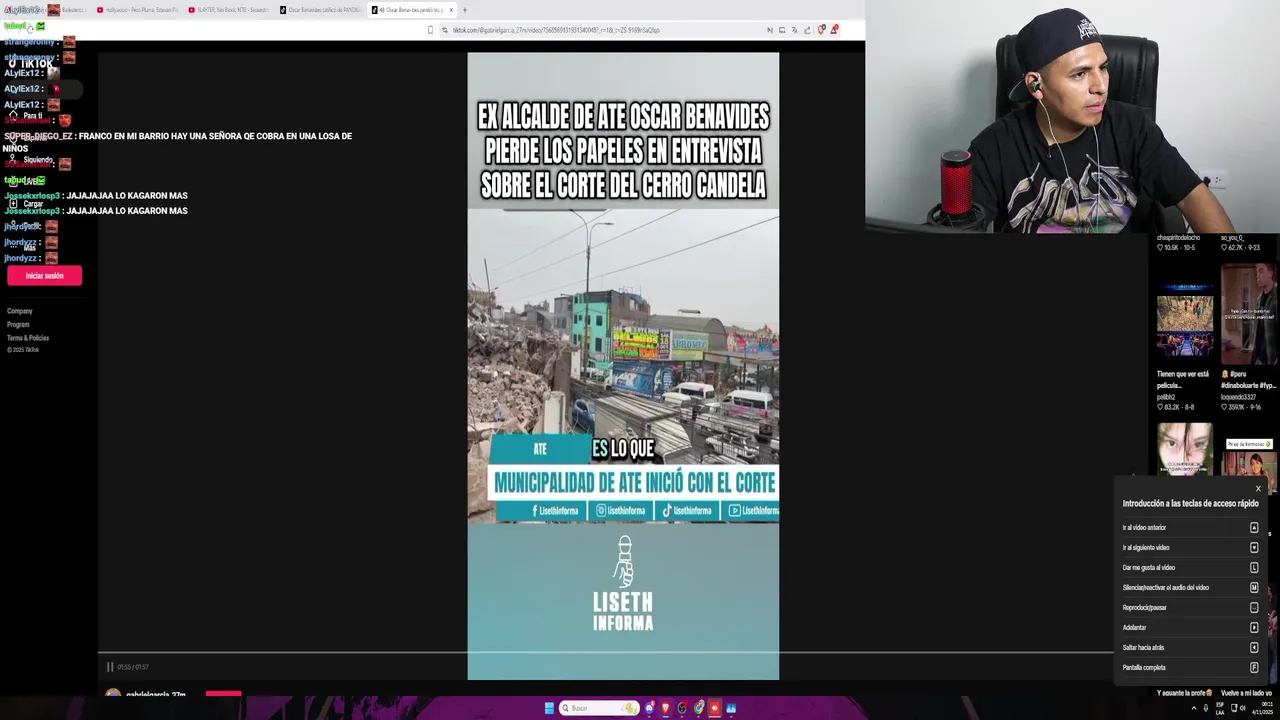
Task: Click the volume icon in system tray
Action: click(1243, 708)
